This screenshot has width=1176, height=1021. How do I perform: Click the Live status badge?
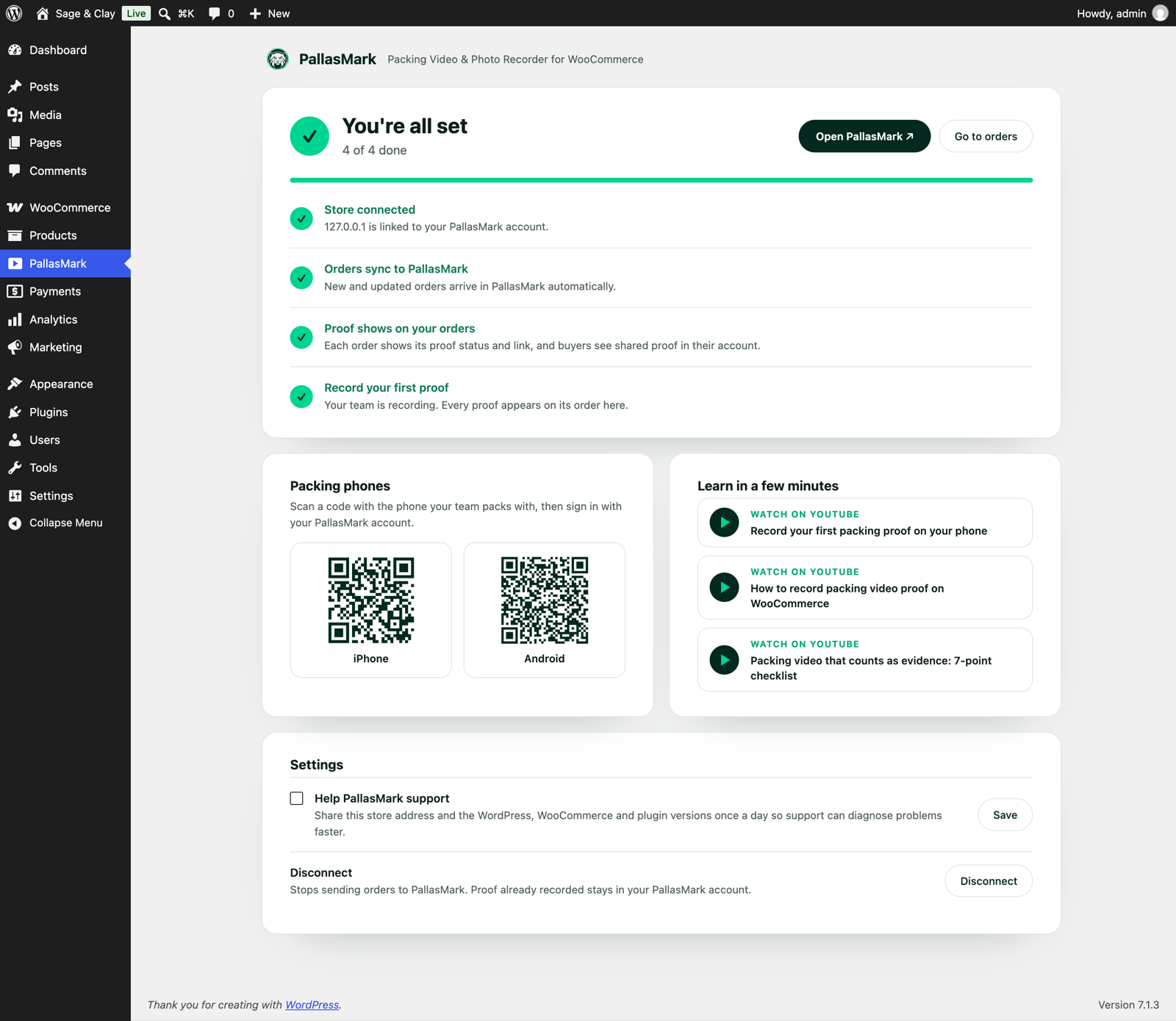136,13
